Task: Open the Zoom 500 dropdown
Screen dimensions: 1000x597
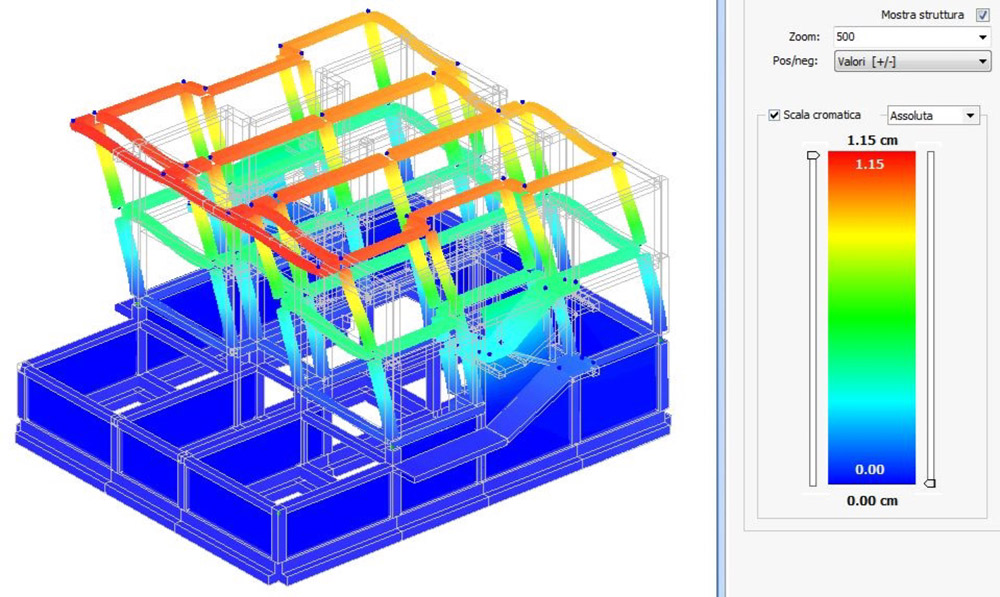Action: [x=982, y=37]
